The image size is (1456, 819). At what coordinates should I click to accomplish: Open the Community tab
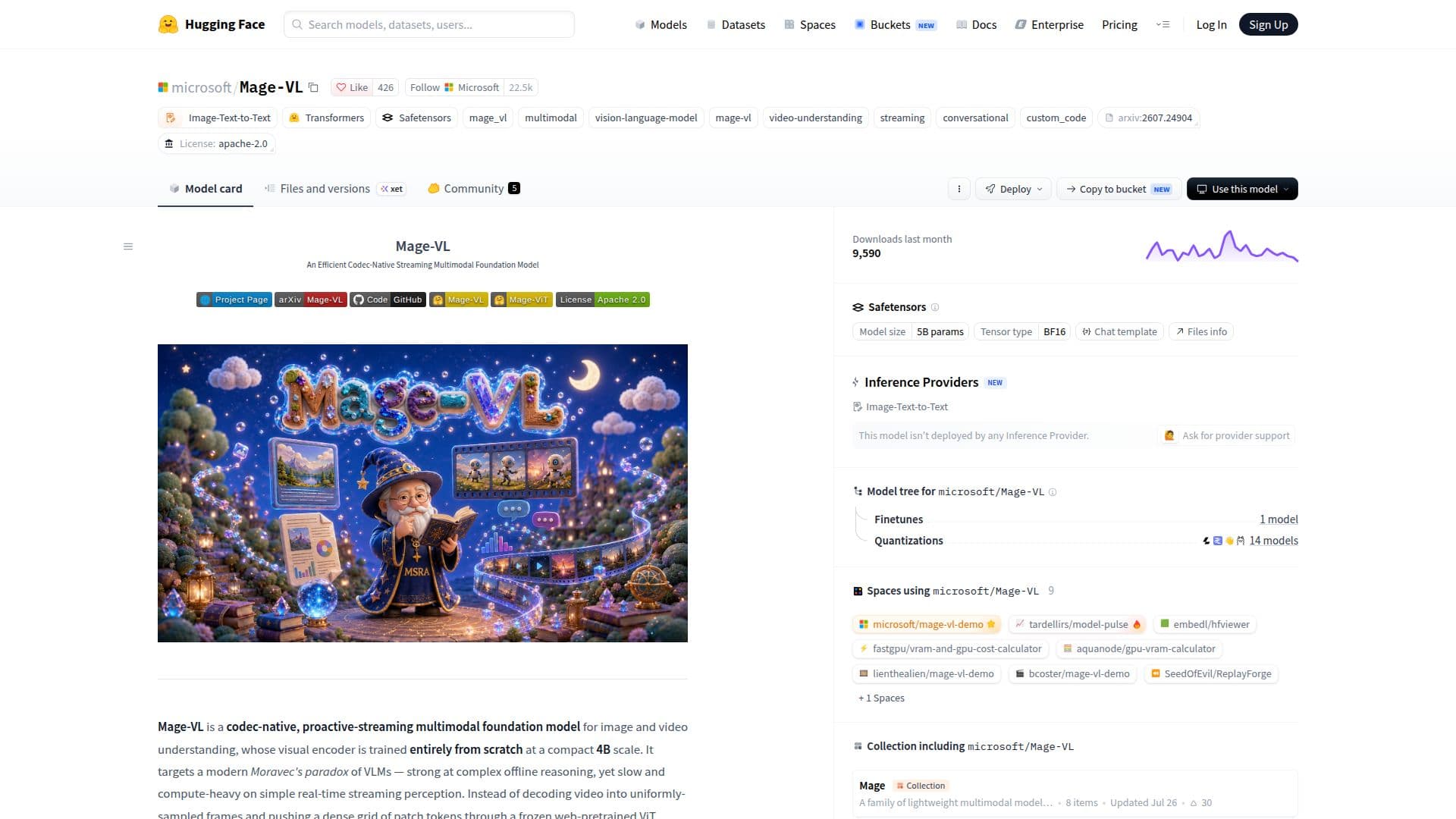point(474,189)
